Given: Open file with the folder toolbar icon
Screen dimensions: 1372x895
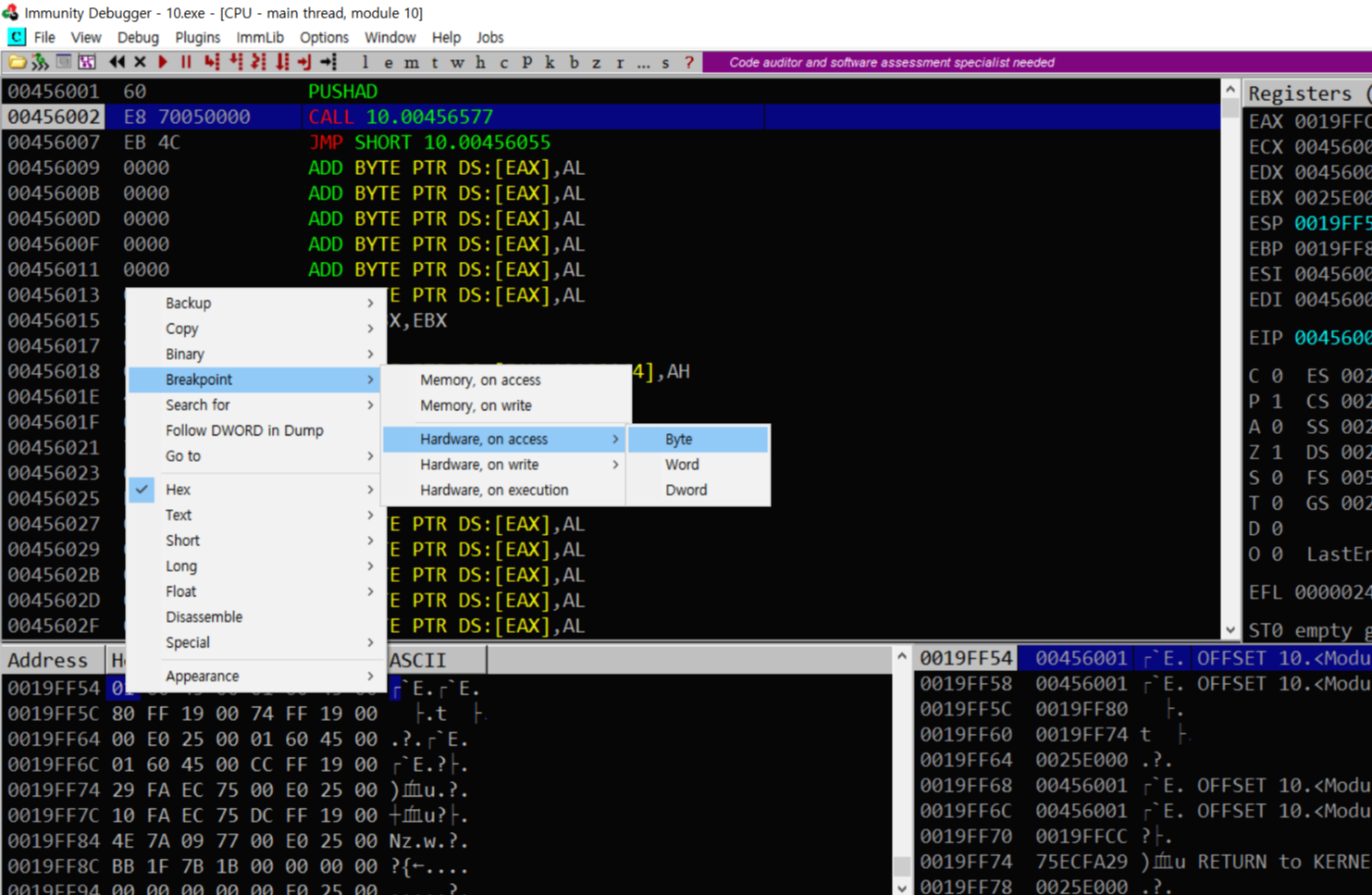Looking at the screenshot, I should point(17,62).
